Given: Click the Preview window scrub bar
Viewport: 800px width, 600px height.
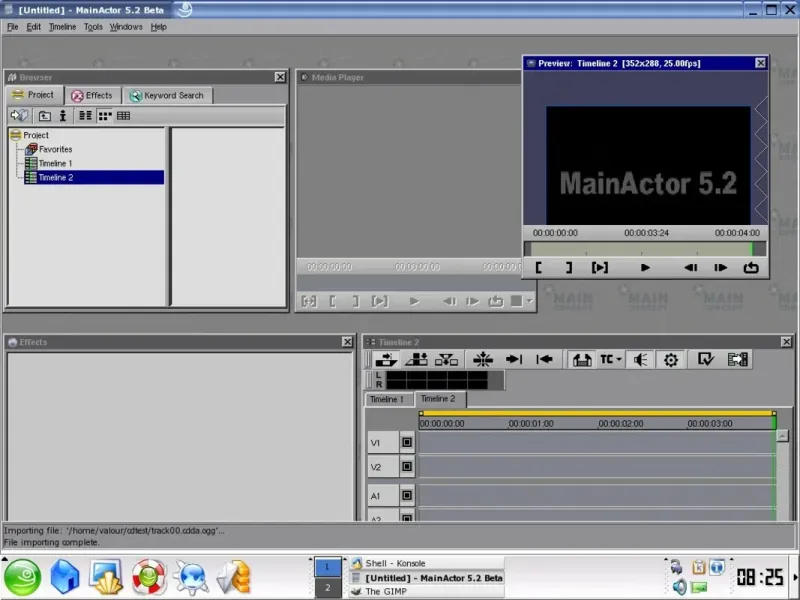Looking at the screenshot, I should [645, 249].
